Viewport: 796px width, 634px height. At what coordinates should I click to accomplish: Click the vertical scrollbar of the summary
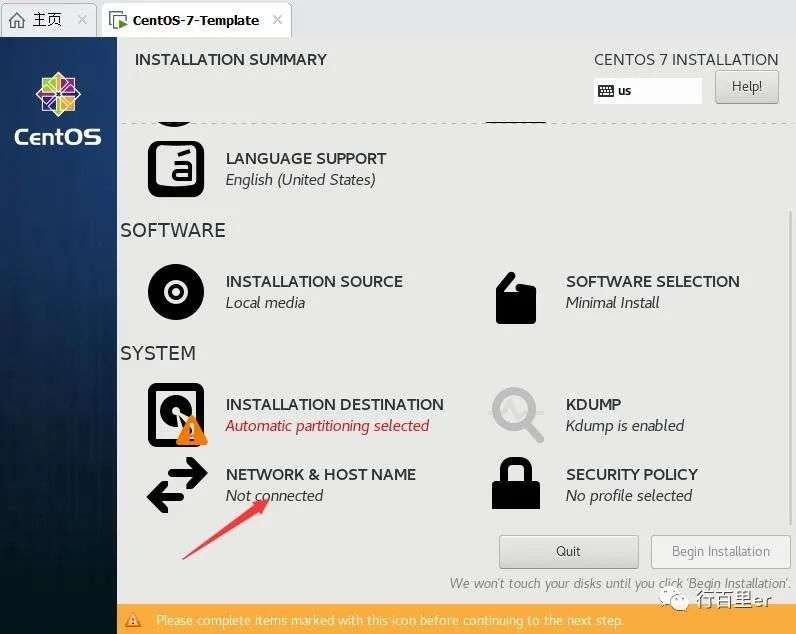coord(790,368)
